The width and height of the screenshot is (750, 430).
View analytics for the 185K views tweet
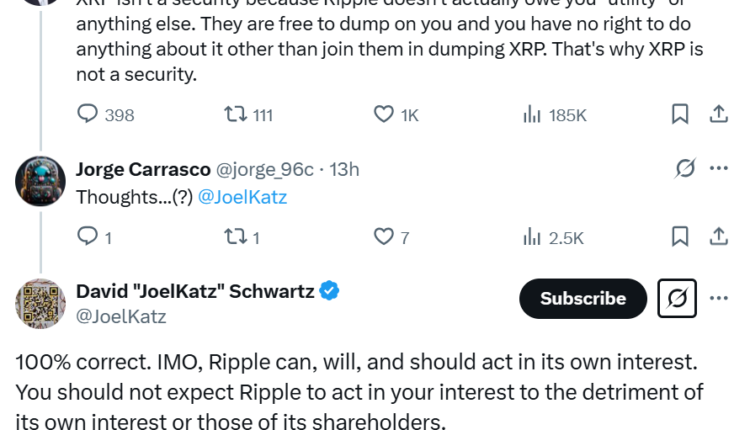click(532, 115)
